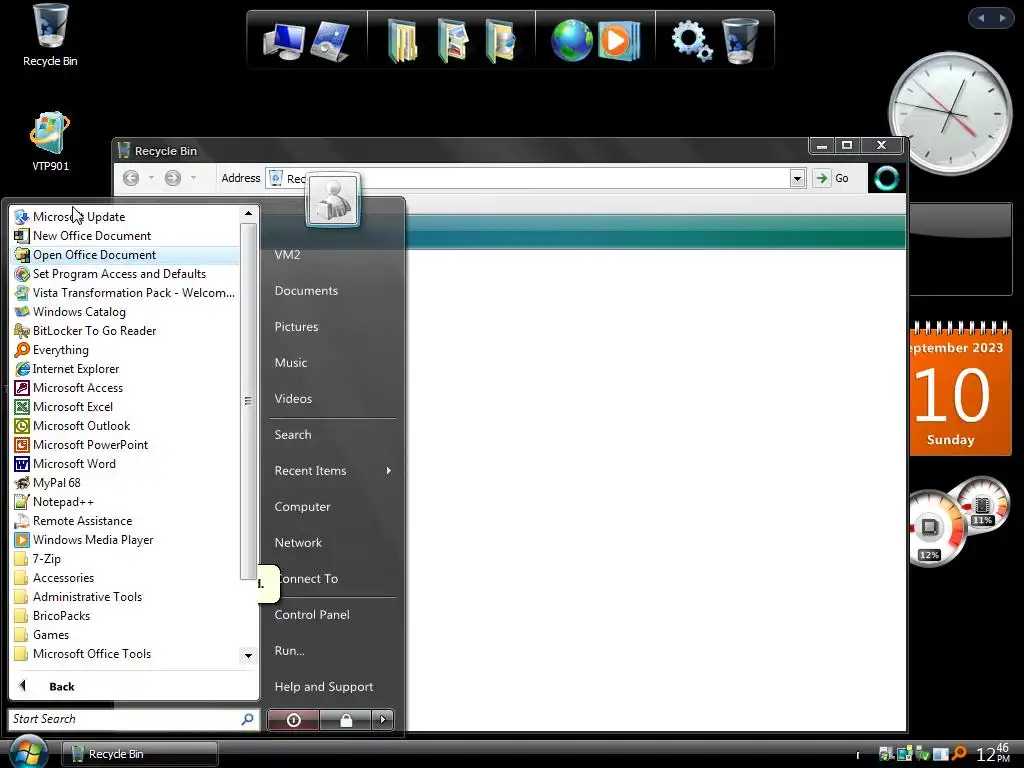Click the user account picture
Screen dimensions: 1024x768
[333, 200]
